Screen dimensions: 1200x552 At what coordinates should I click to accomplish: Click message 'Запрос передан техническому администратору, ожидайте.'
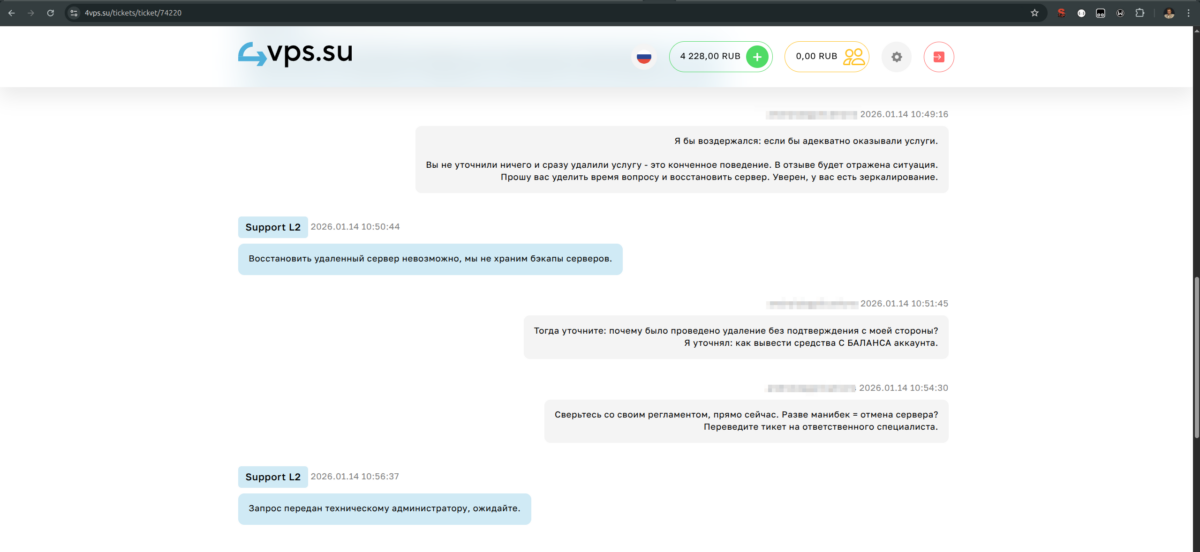pos(385,508)
